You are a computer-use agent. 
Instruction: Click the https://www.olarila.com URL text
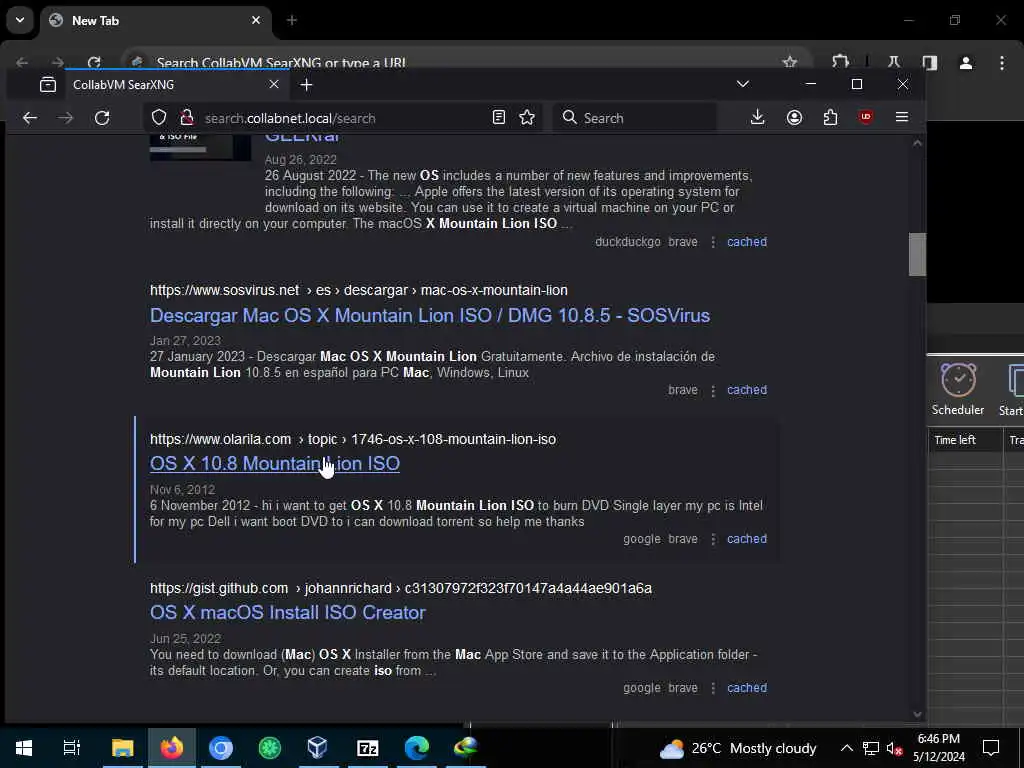pos(220,439)
